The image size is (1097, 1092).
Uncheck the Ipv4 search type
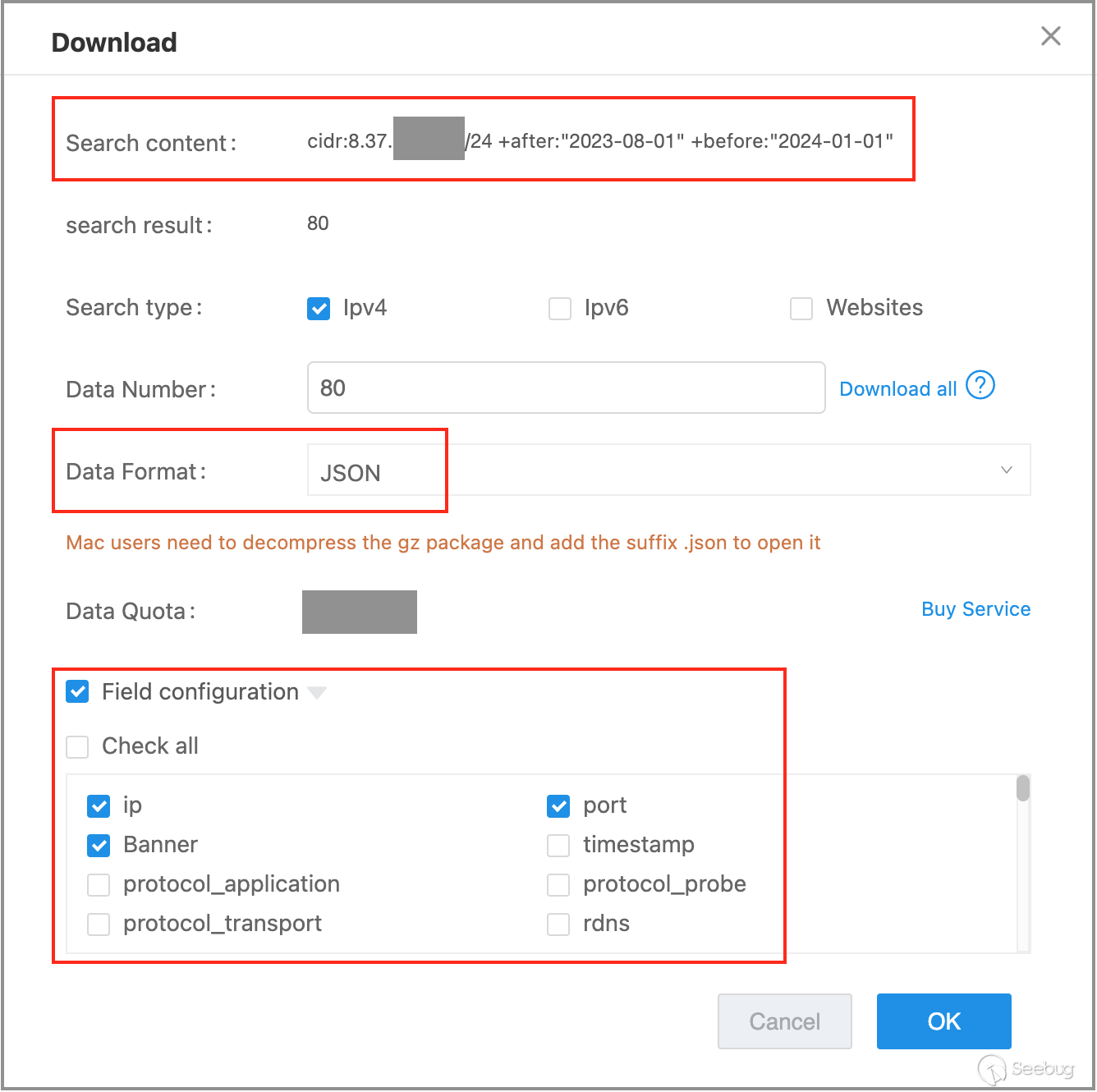[x=319, y=309]
